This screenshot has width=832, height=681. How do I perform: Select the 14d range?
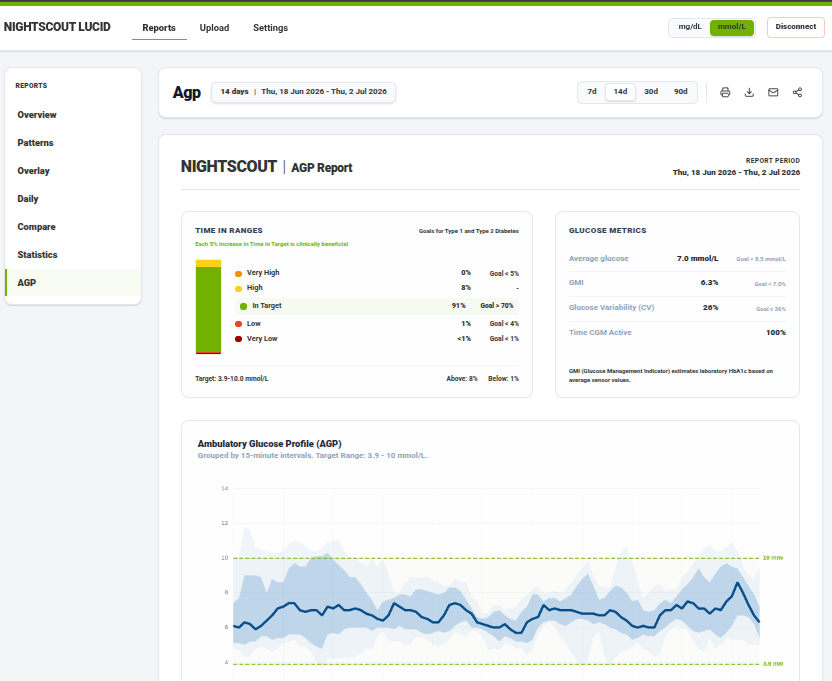point(620,92)
